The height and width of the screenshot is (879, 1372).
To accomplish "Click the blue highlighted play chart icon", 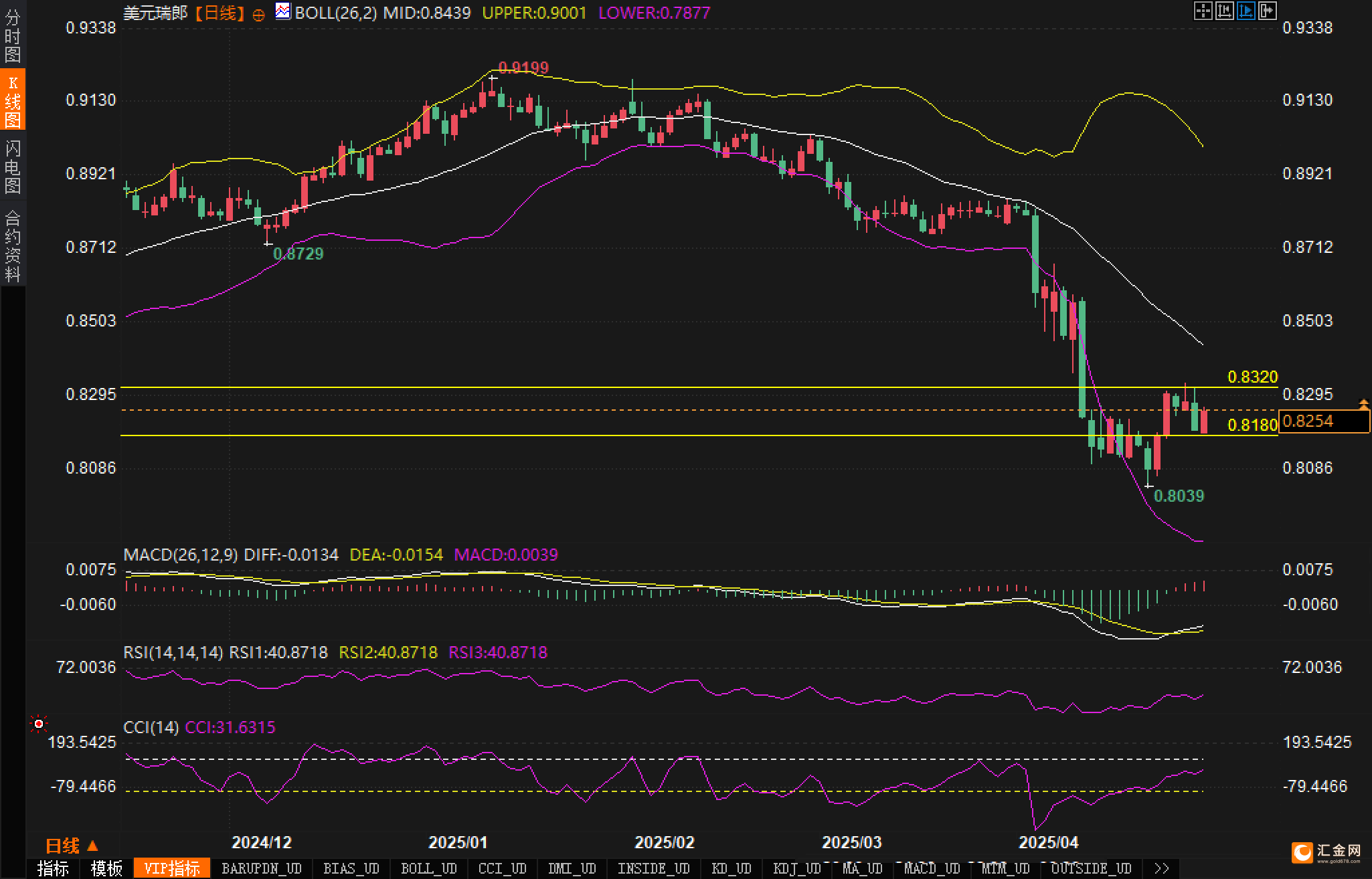I will (x=1246, y=11).
